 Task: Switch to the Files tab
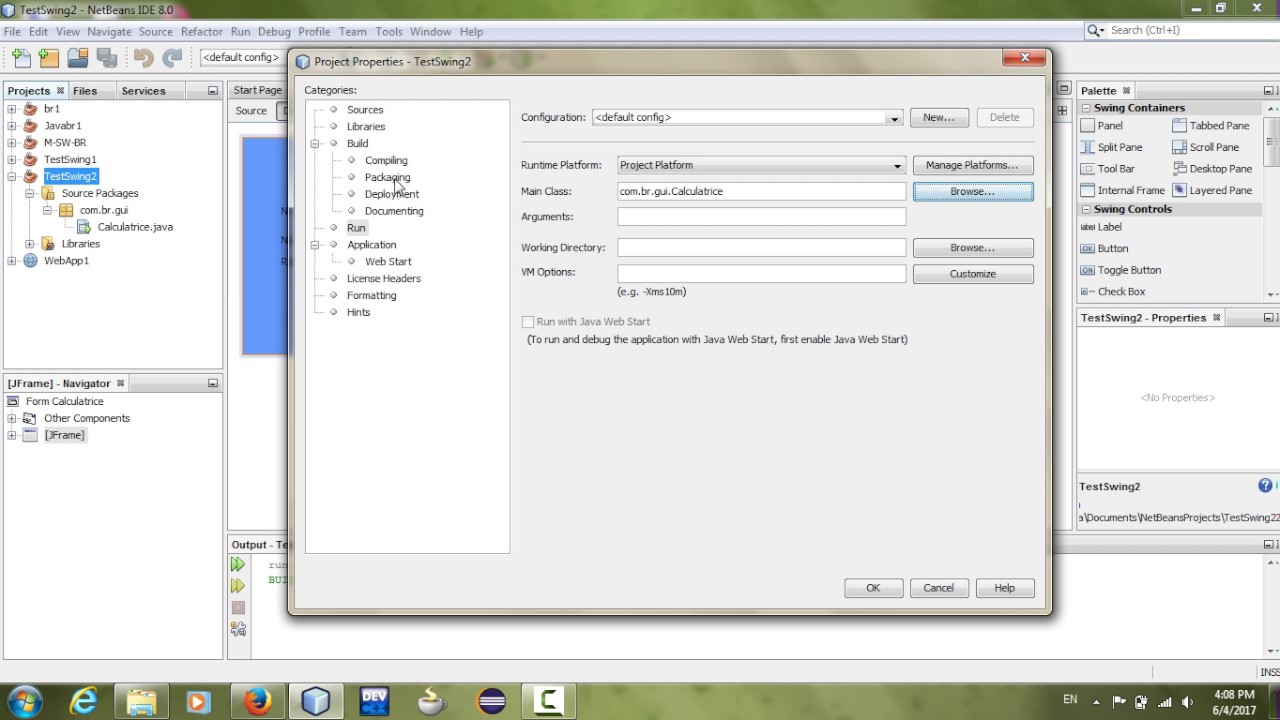(x=85, y=91)
